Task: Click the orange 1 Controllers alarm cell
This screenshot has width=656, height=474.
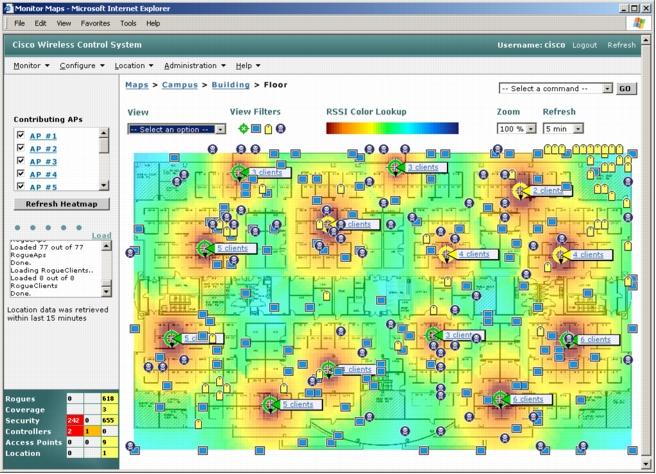Action: [x=92, y=431]
